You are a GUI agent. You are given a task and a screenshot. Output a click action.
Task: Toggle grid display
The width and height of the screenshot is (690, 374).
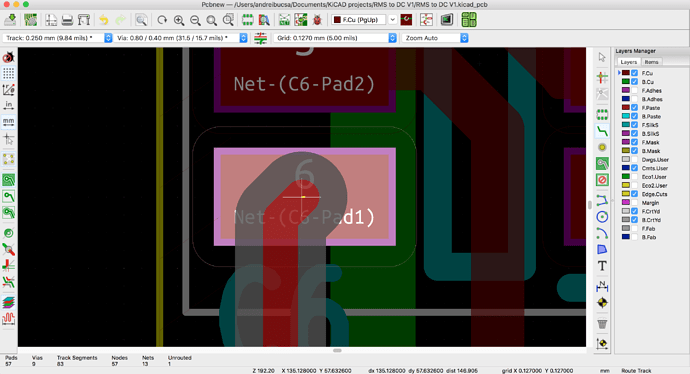[8, 73]
